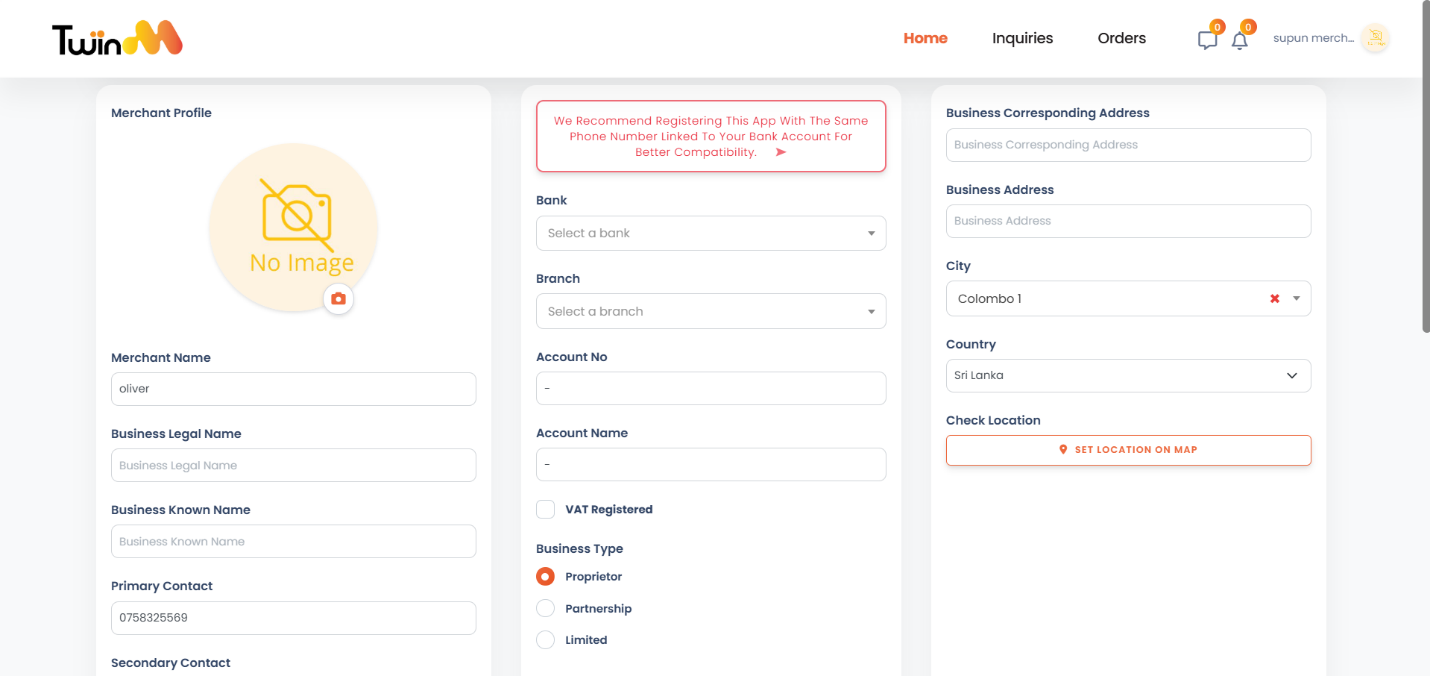Clear the Colombo 1 city selection

[x=1274, y=298]
